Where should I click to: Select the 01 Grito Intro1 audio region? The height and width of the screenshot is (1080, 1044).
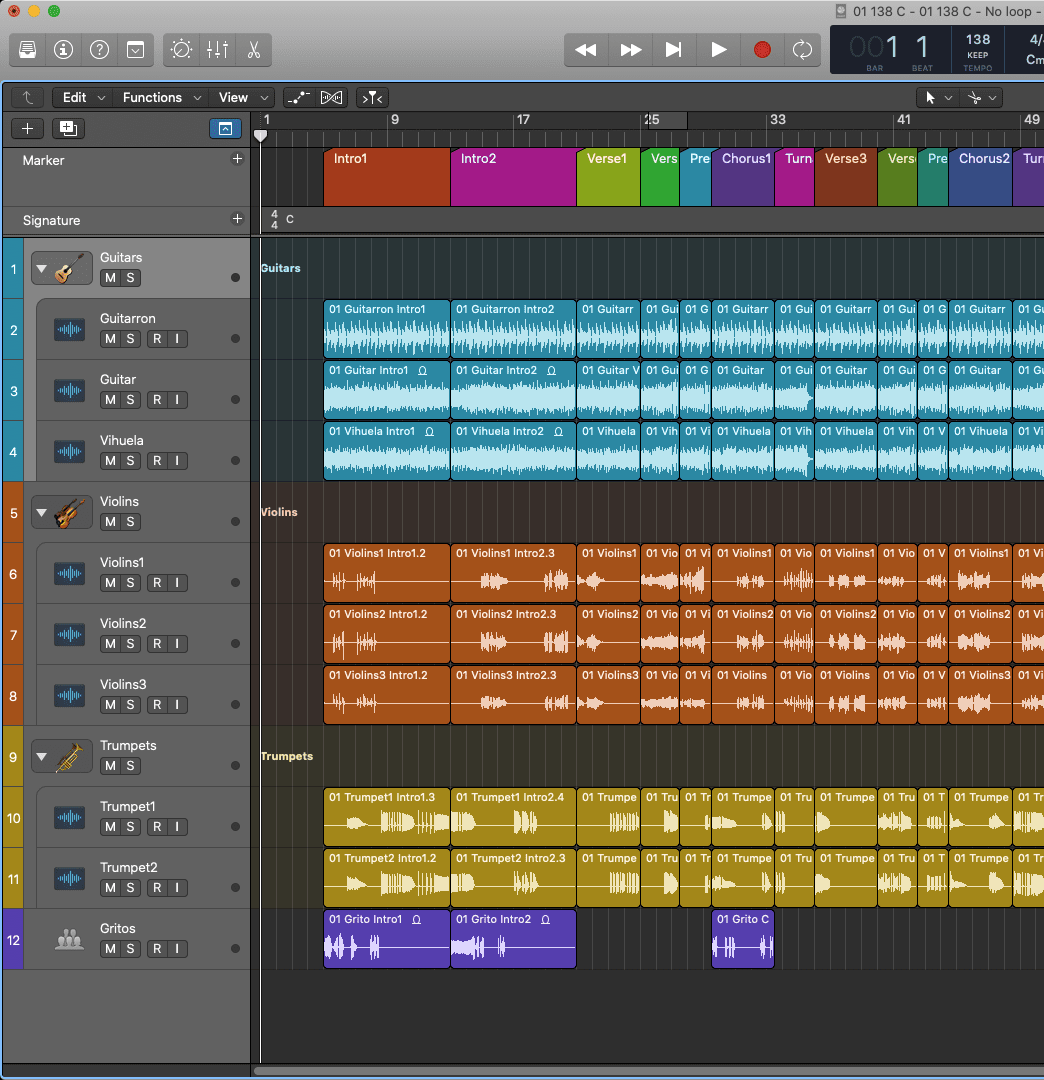coord(386,940)
